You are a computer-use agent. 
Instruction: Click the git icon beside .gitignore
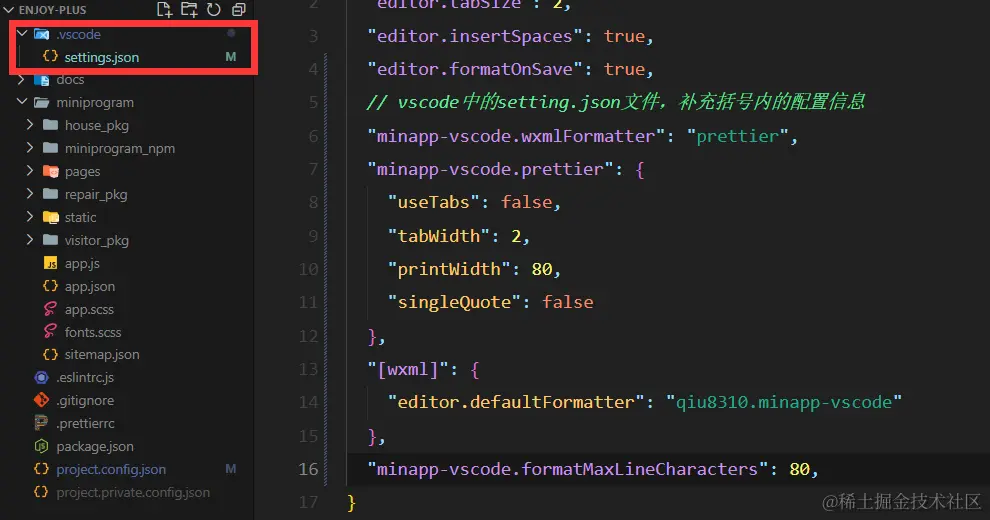[41, 400]
